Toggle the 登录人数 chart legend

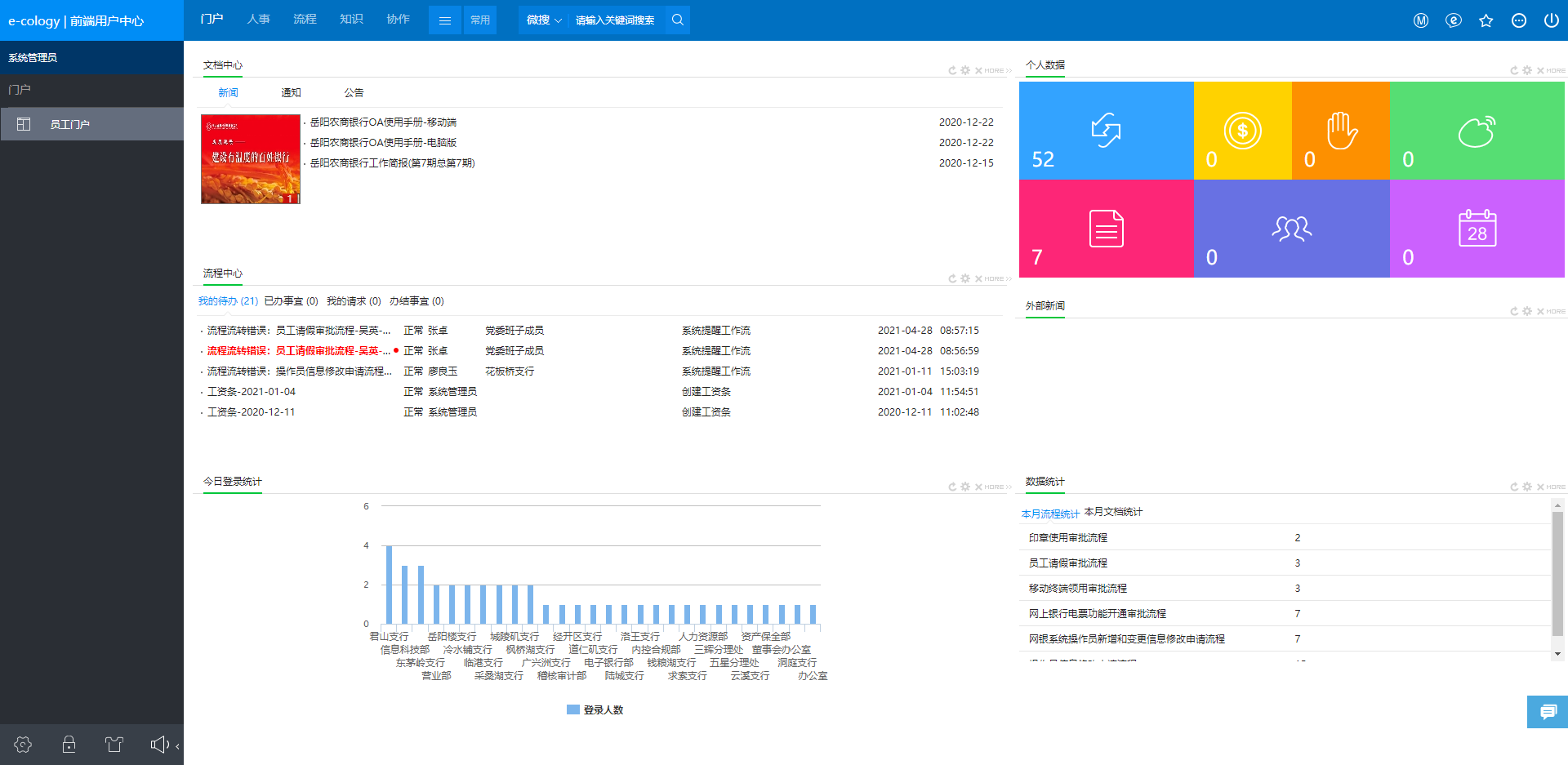[595, 710]
